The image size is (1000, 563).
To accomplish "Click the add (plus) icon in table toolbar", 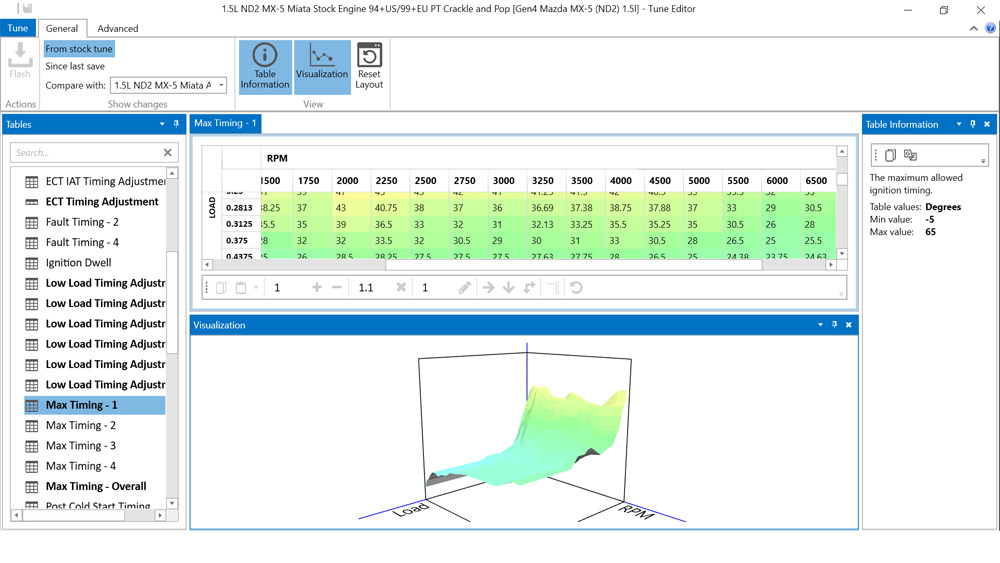I will (x=317, y=288).
